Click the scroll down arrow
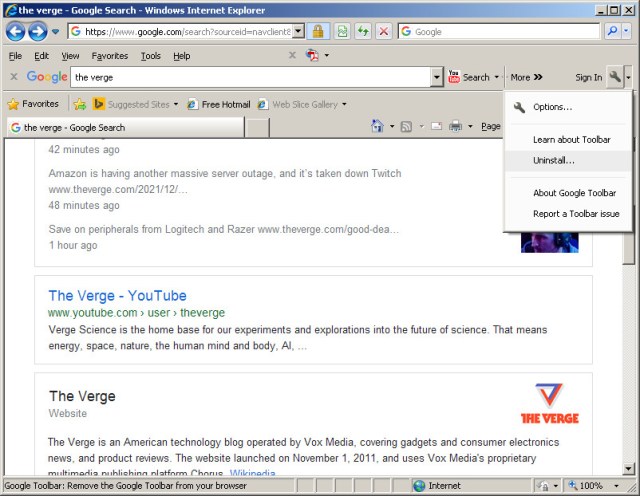Image resolution: width=640 pixels, height=496 pixels. click(628, 468)
